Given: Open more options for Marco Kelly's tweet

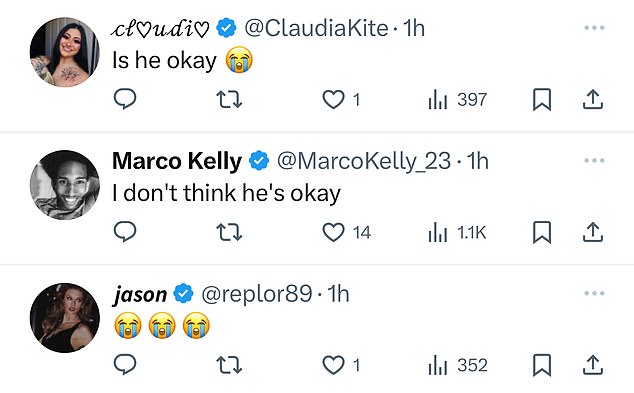Looking at the screenshot, I should [594, 161].
